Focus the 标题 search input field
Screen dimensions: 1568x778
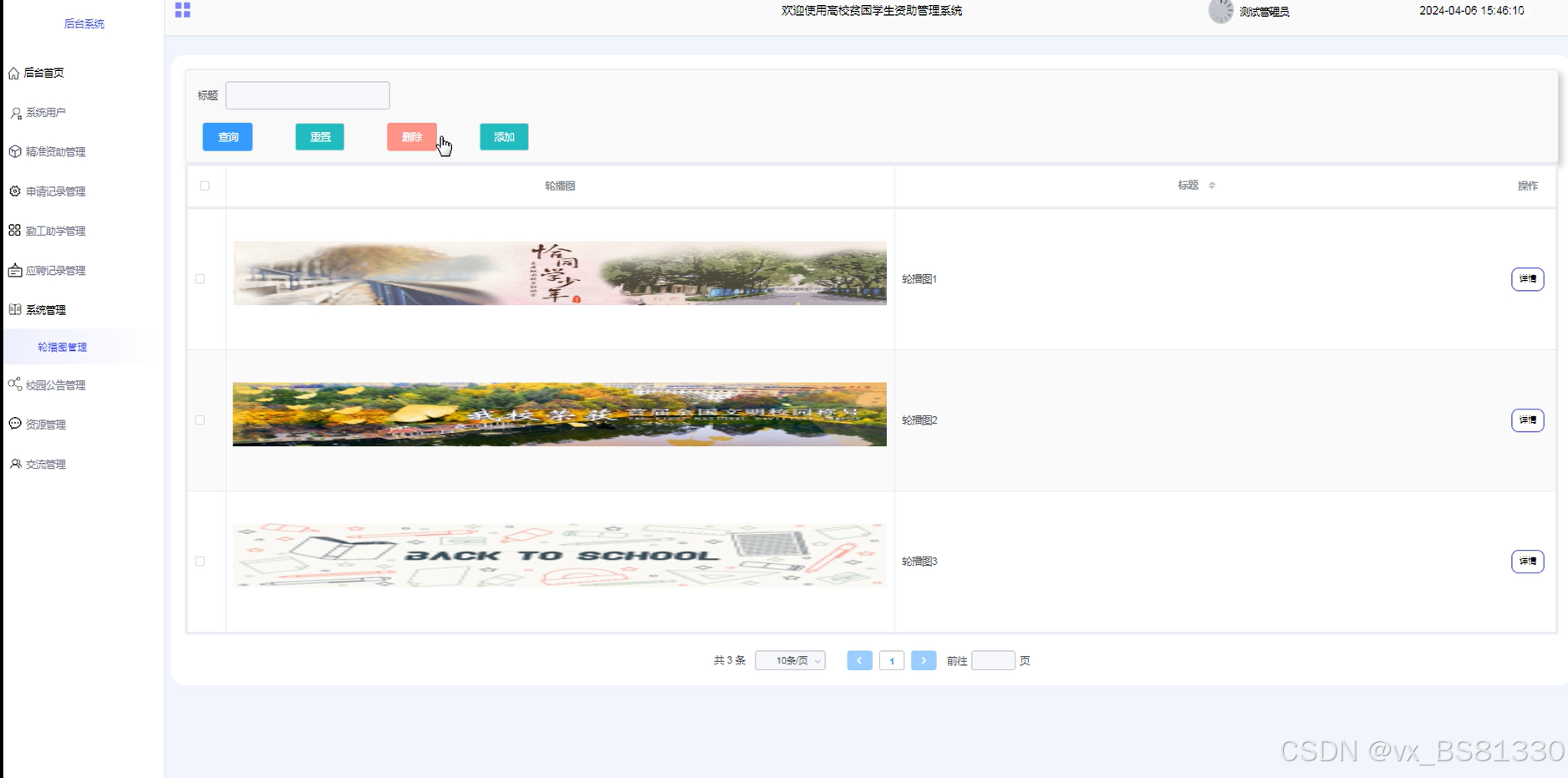[x=308, y=95]
